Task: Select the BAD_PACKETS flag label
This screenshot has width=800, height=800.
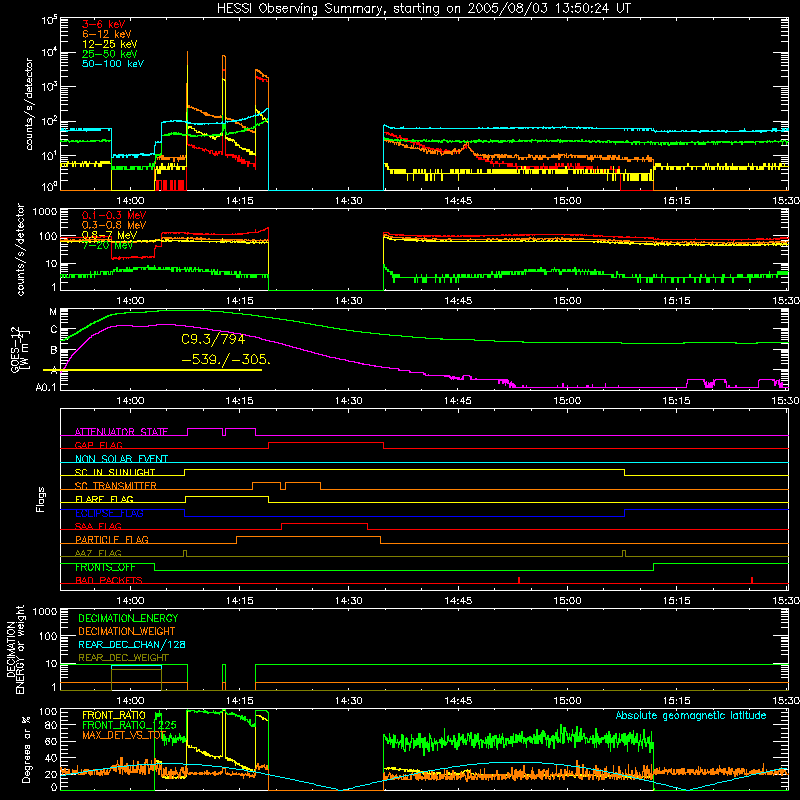Action: [x=109, y=580]
